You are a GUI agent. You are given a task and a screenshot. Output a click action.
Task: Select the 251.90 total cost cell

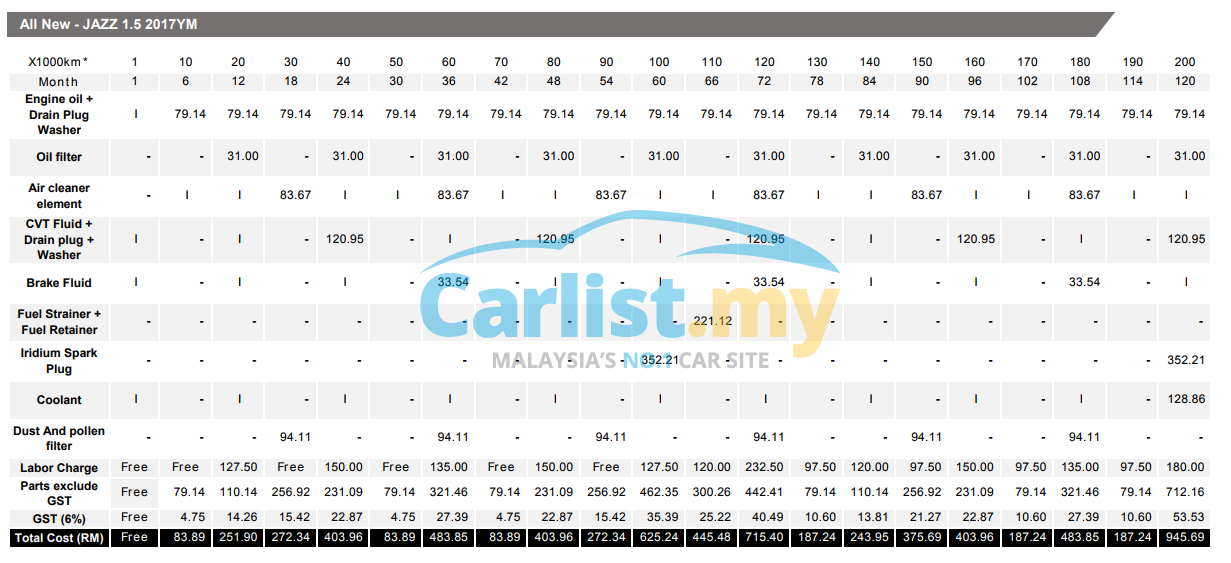click(238, 537)
